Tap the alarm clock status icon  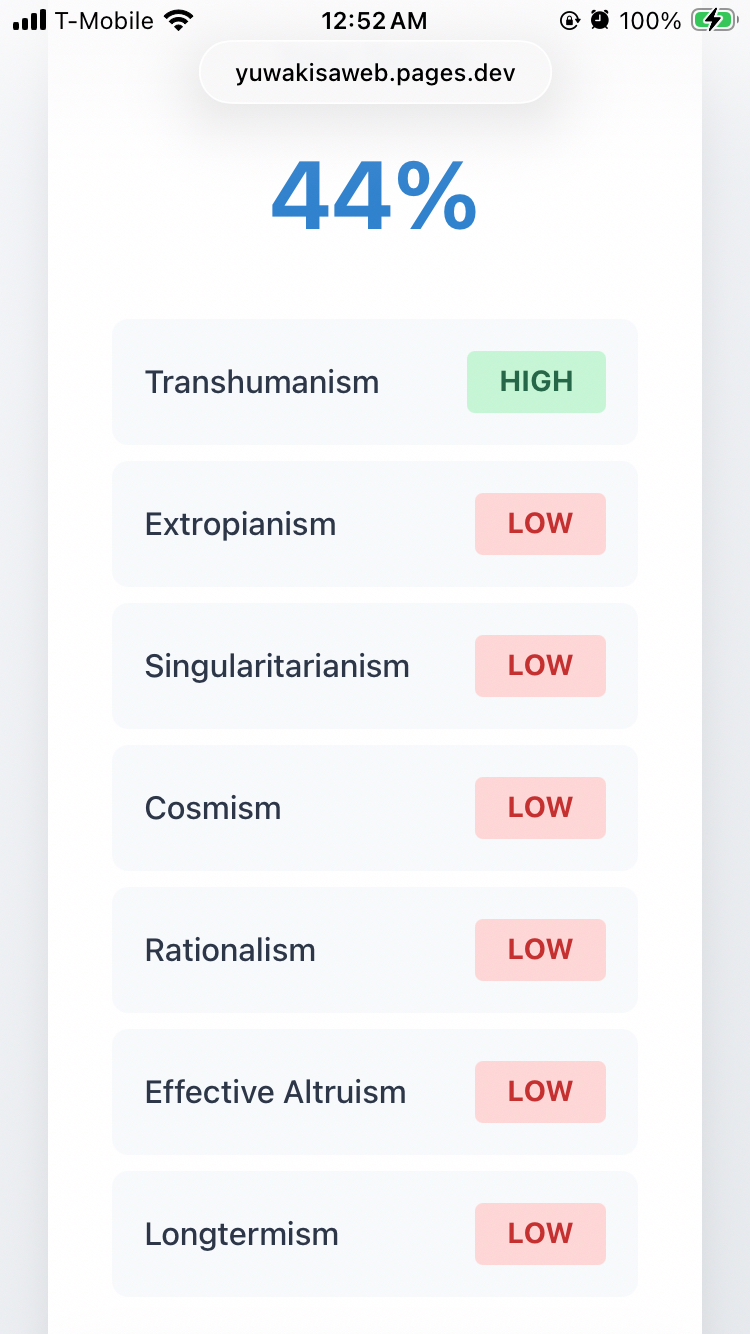pyautogui.click(x=600, y=20)
